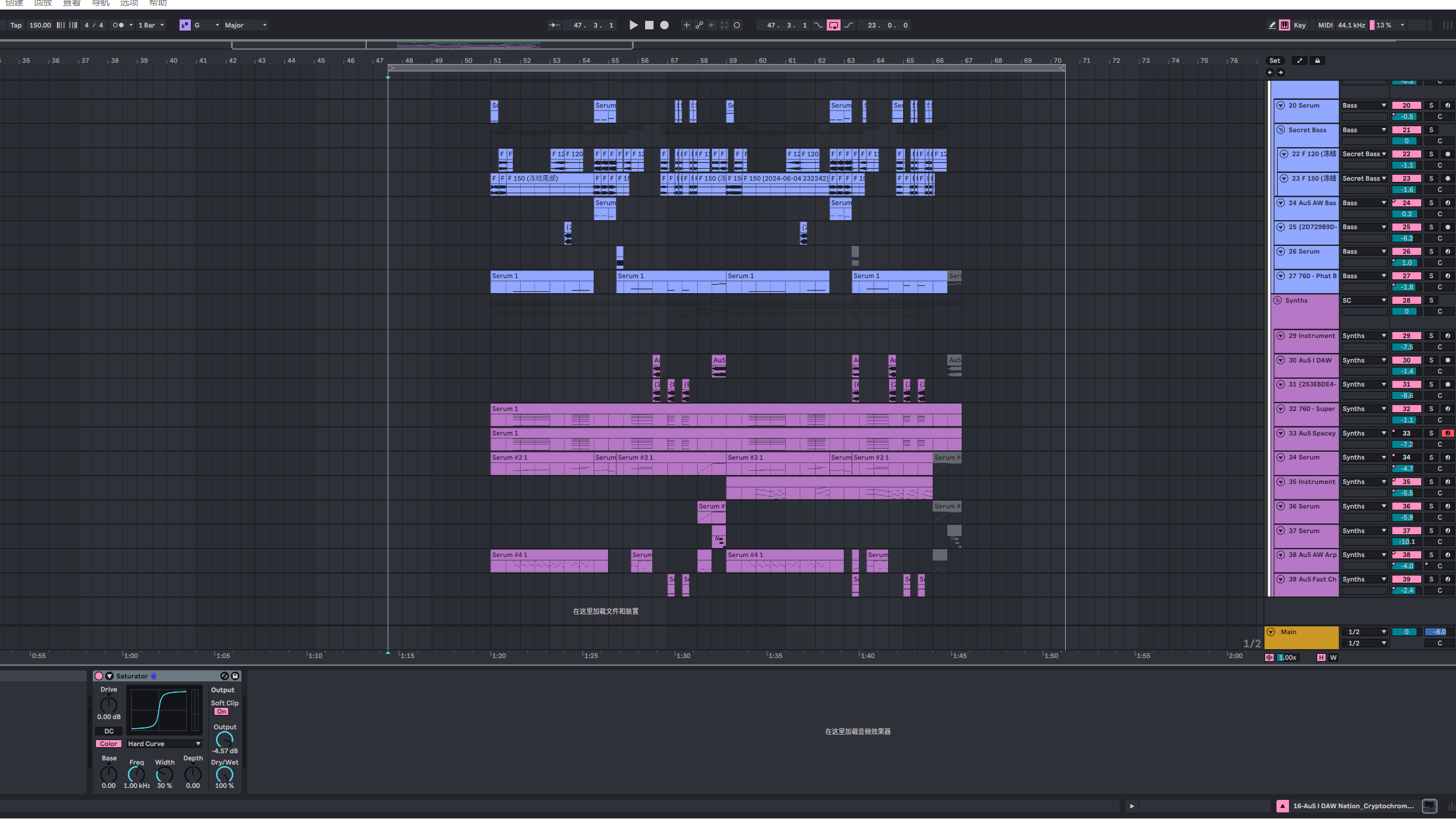
Task: Toggle the arrangement Loop switch
Action: 833,25
